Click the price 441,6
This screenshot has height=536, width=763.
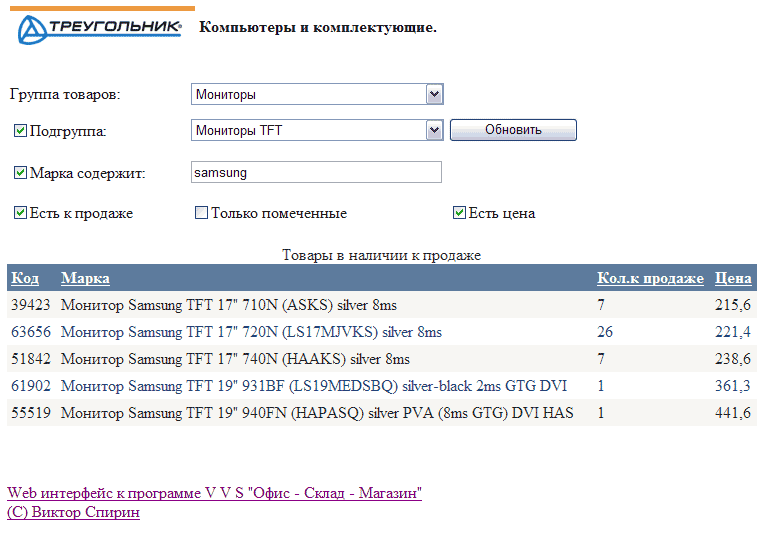tap(733, 413)
